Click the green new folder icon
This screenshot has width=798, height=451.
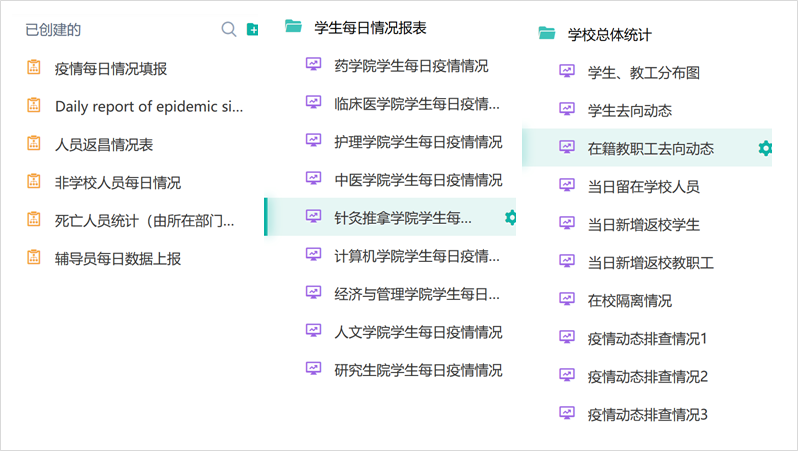click(252, 30)
